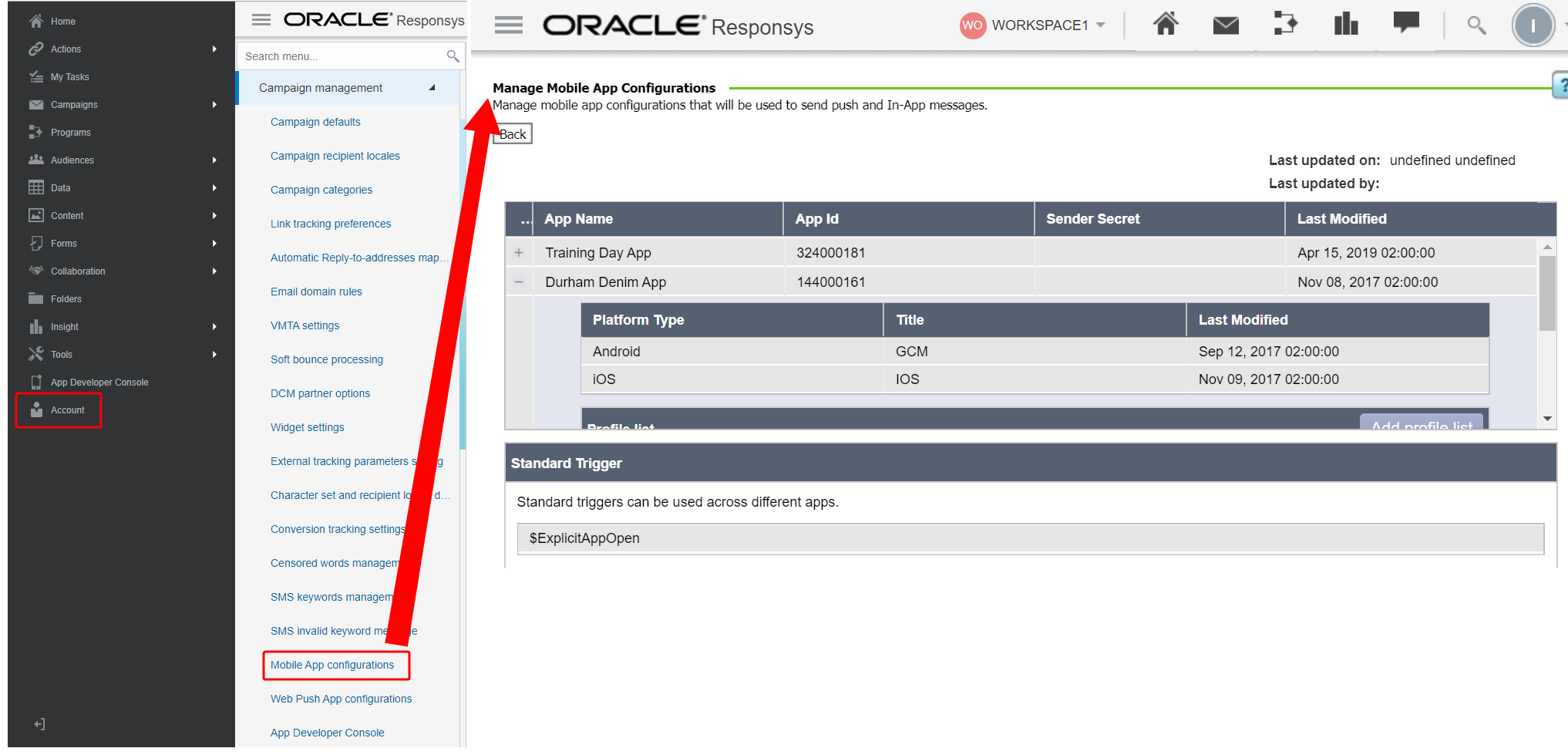Image resolution: width=1568 pixels, height=755 pixels.
Task: Open Mobile App configurations
Action: [332, 665]
